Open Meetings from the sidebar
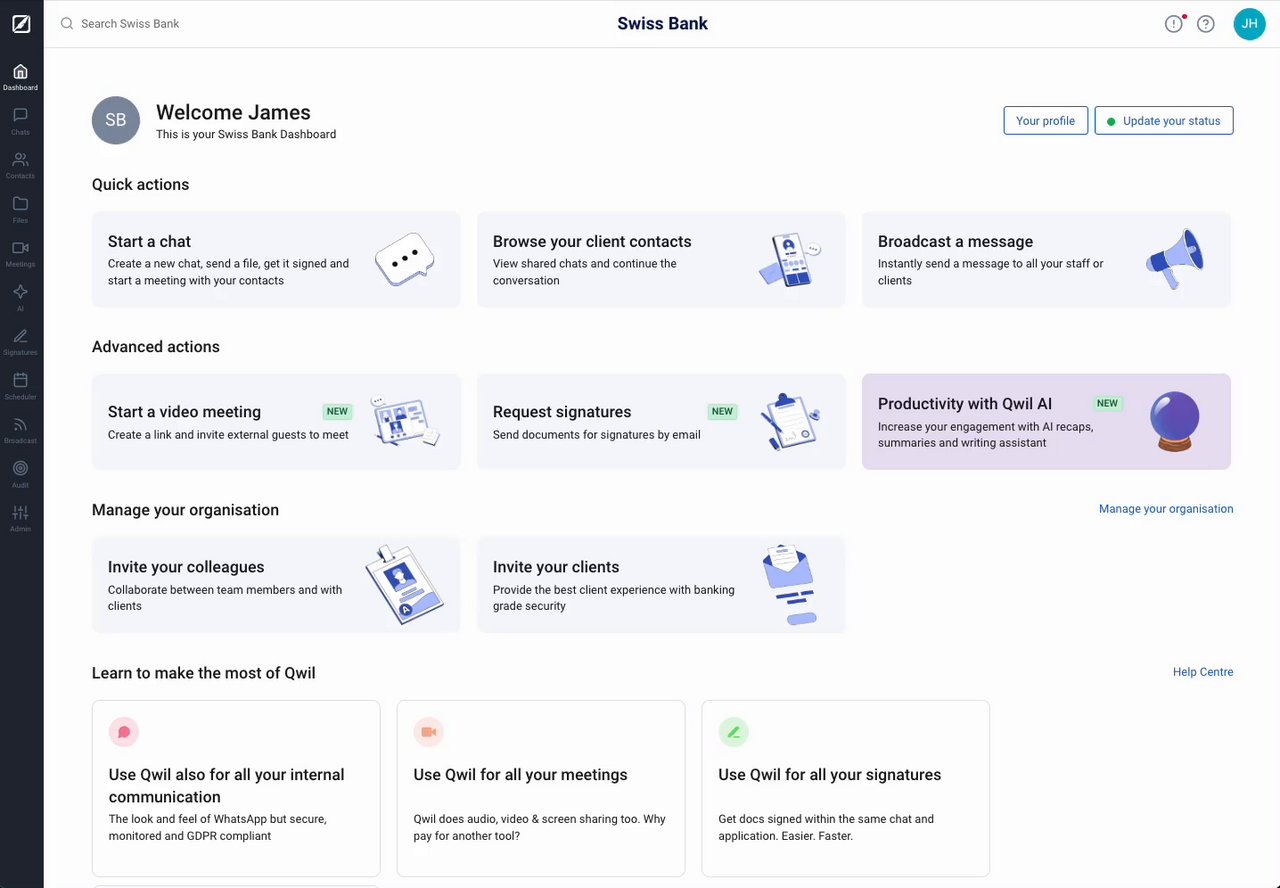Image resolution: width=1280 pixels, height=888 pixels. pyautogui.click(x=20, y=252)
